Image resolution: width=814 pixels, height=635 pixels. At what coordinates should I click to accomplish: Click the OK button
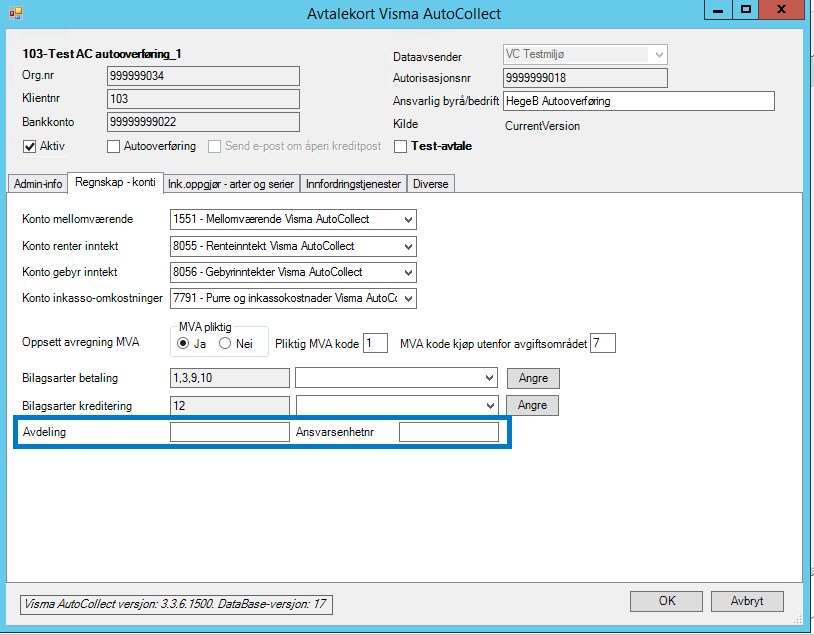pos(667,601)
